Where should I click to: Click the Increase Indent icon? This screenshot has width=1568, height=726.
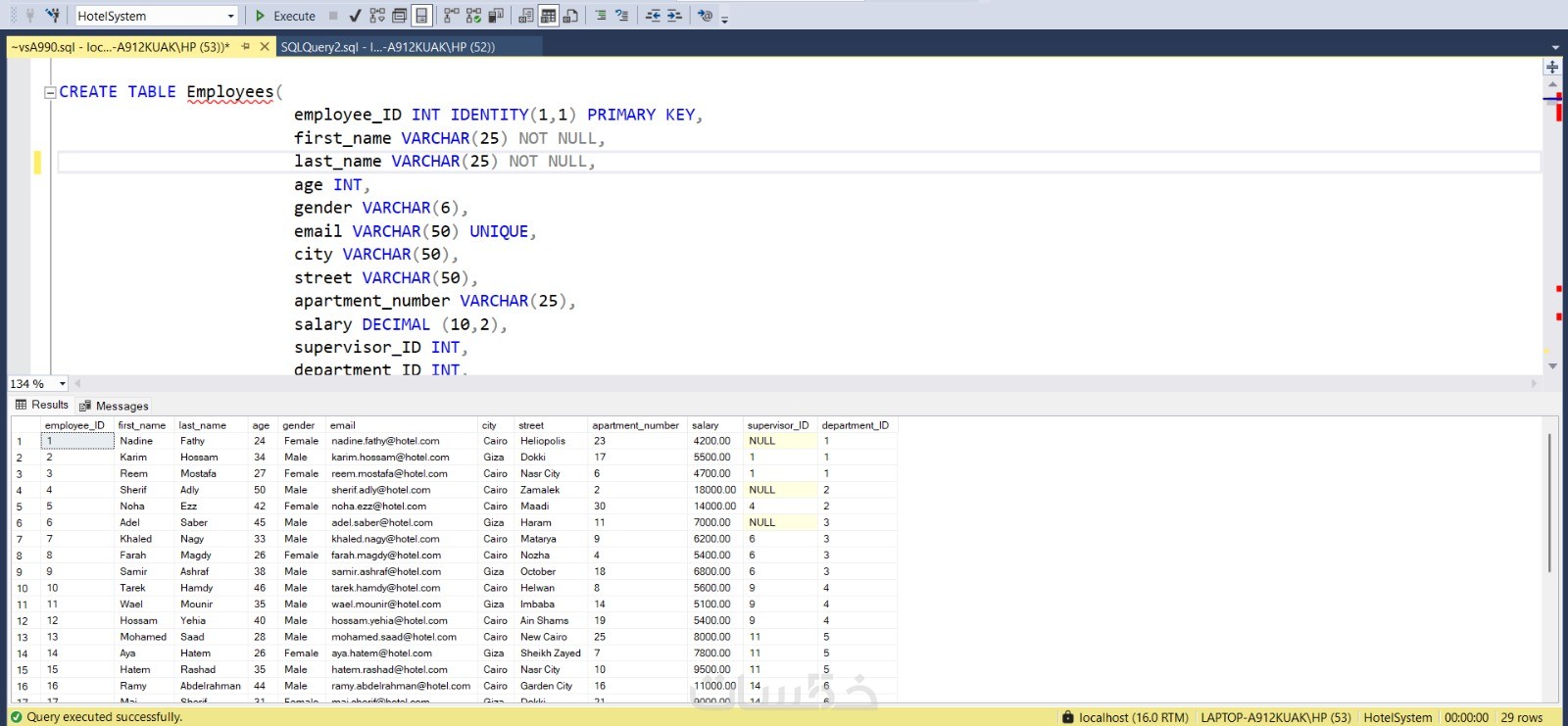click(x=674, y=16)
